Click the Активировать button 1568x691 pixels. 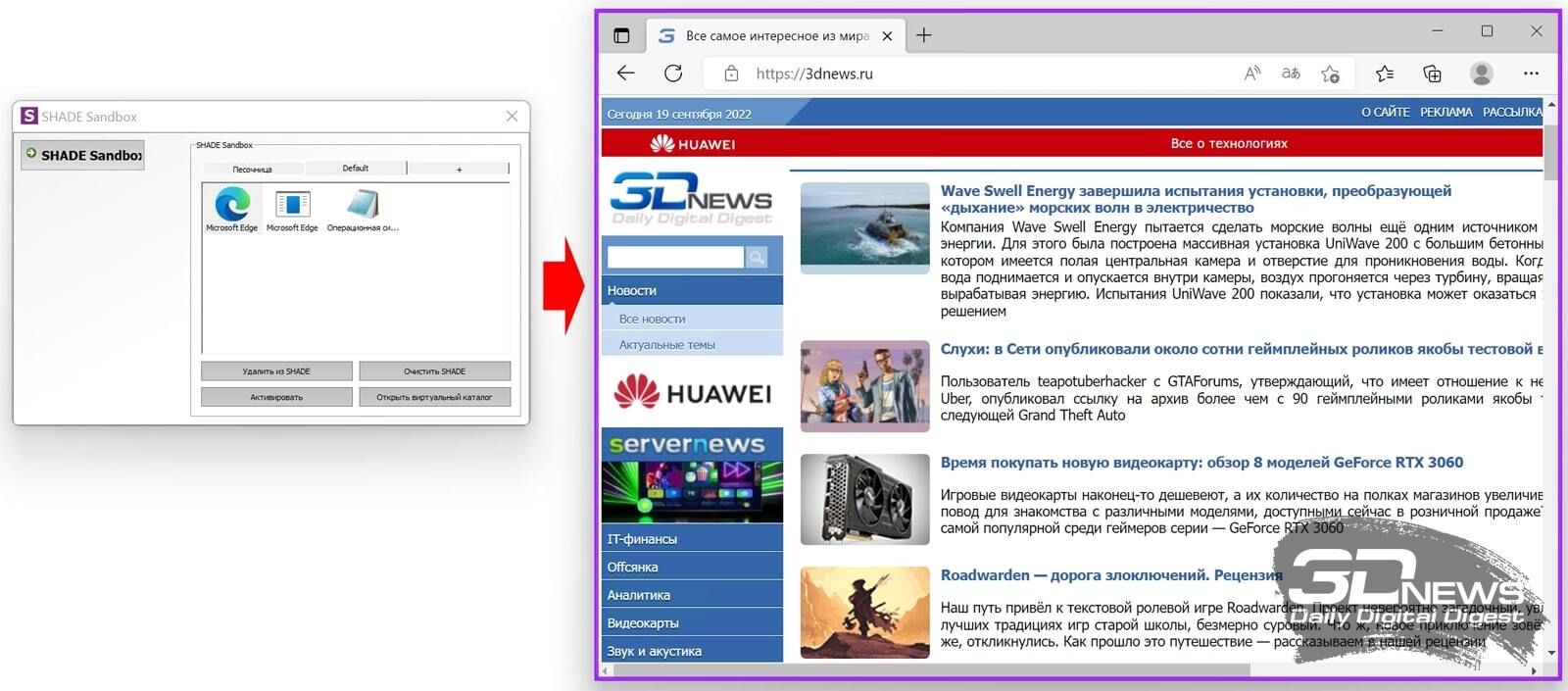click(x=276, y=397)
